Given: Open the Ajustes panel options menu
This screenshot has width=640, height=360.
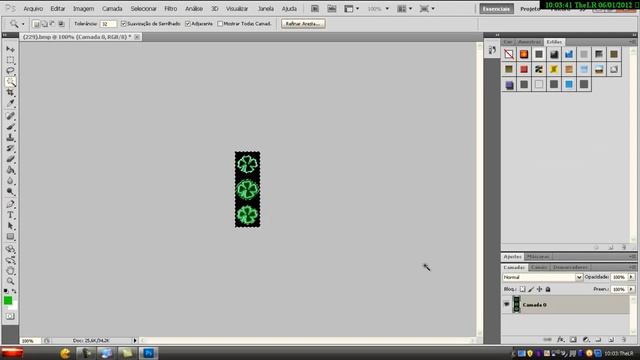Looking at the screenshot, I should tap(632, 257).
